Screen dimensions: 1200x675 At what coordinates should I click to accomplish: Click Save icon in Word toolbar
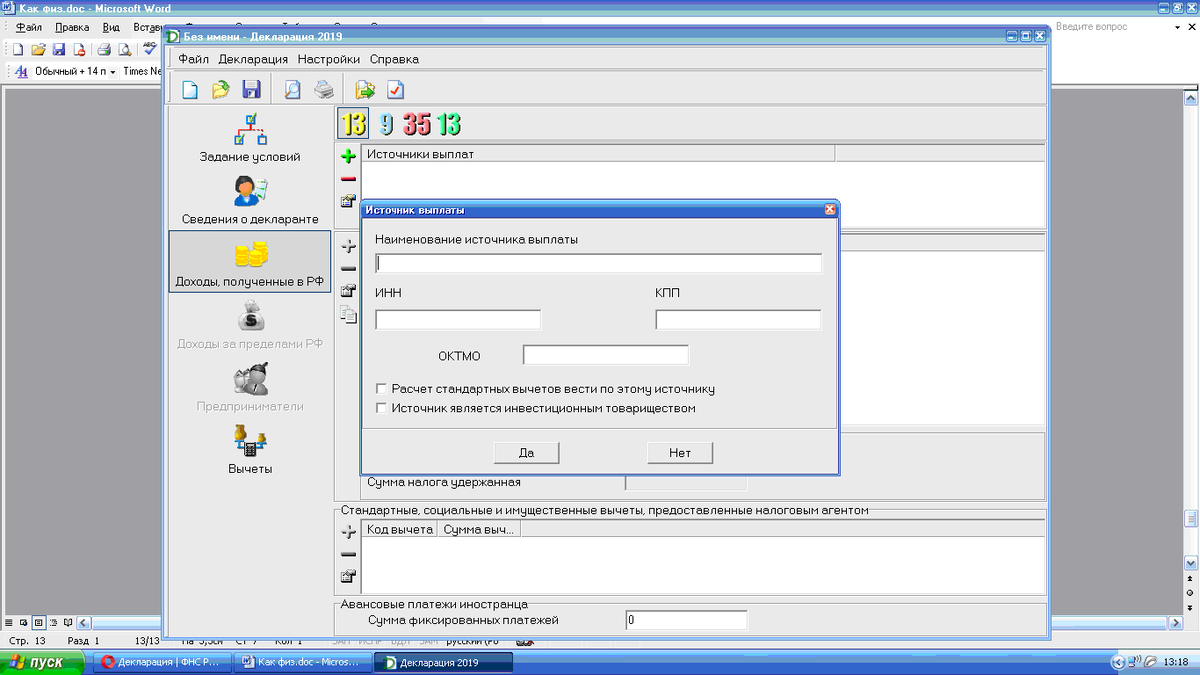tap(59, 49)
